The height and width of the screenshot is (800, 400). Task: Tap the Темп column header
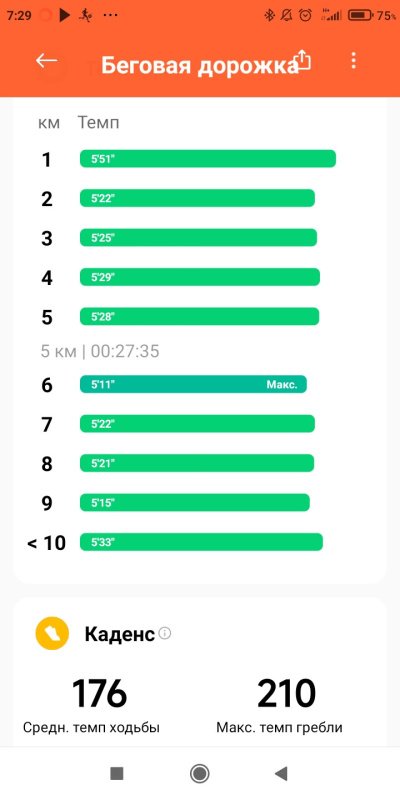pyautogui.click(x=98, y=123)
